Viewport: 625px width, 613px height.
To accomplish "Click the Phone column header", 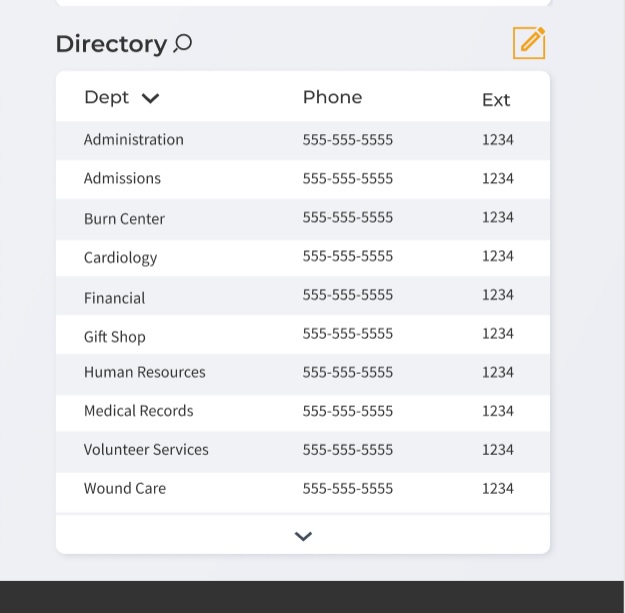I will (332, 97).
